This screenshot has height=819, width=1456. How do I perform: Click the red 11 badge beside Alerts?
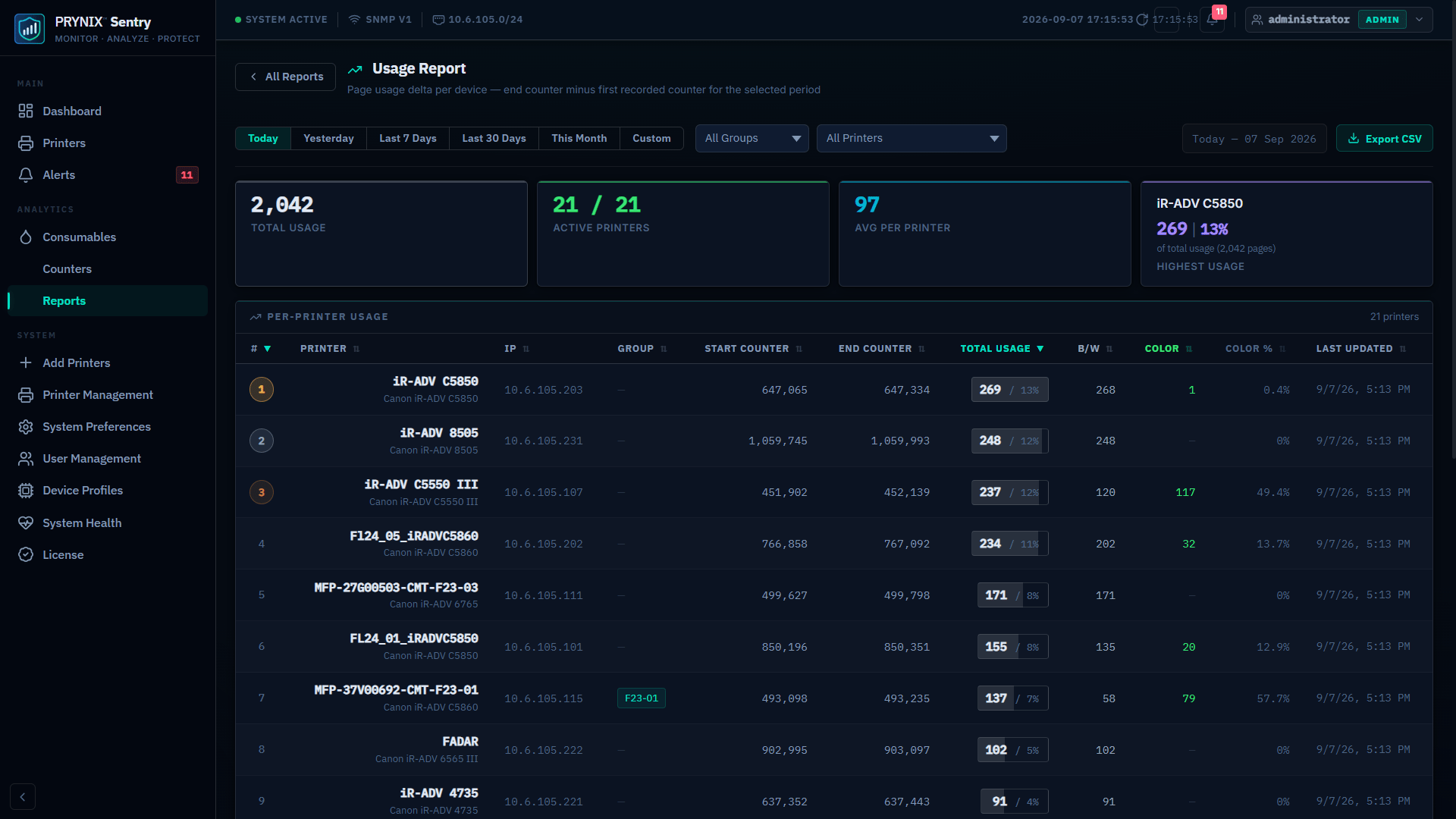point(187,175)
